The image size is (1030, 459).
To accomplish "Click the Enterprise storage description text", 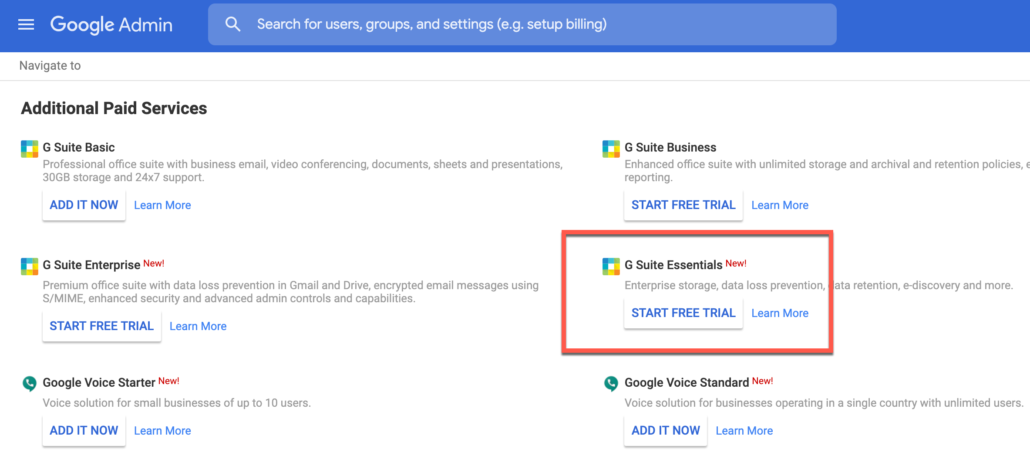I will point(818,286).
